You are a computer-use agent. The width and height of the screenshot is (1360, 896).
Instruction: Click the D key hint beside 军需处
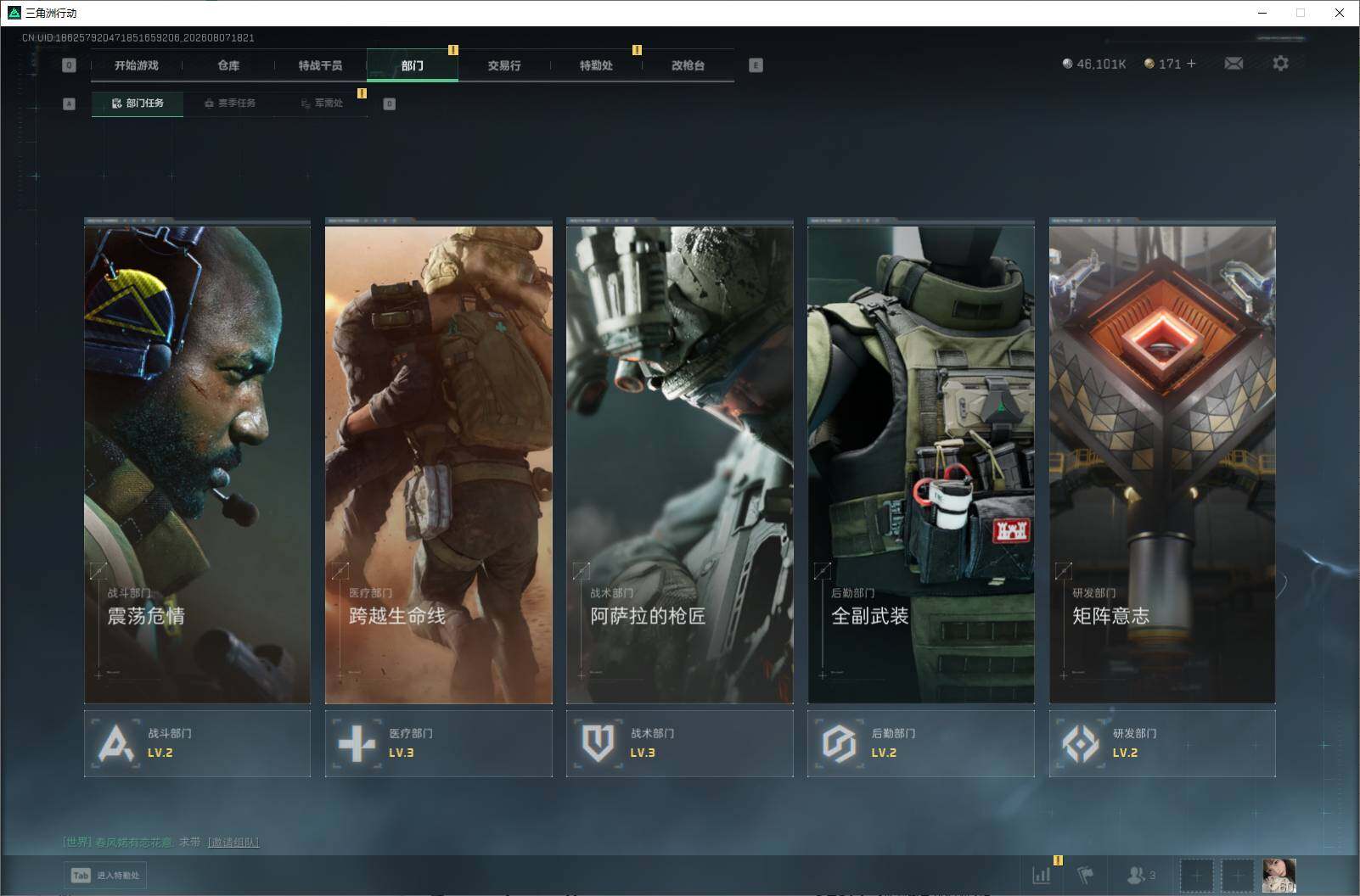[389, 104]
